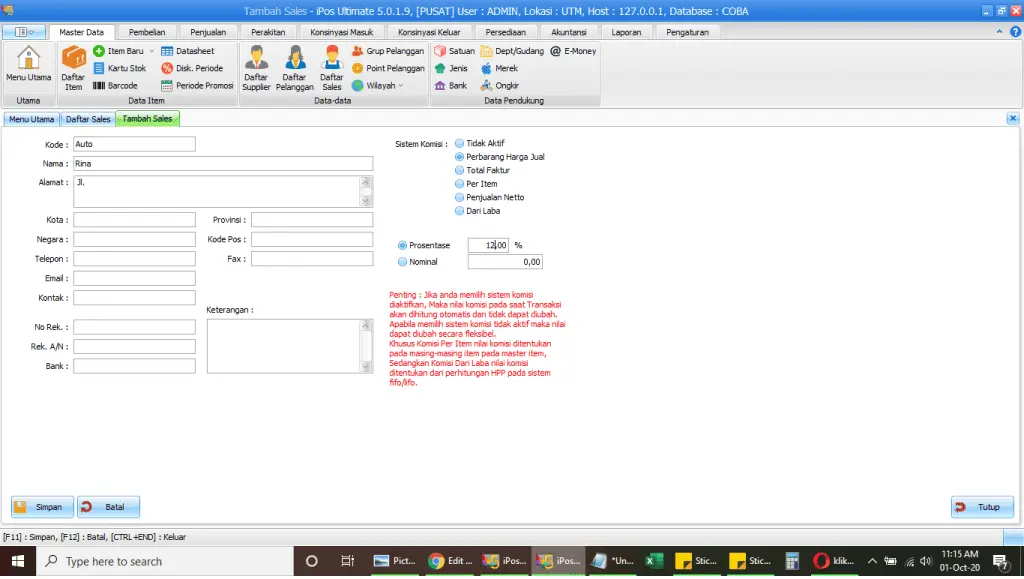
Task: Open Satuan data
Action: pos(455,51)
